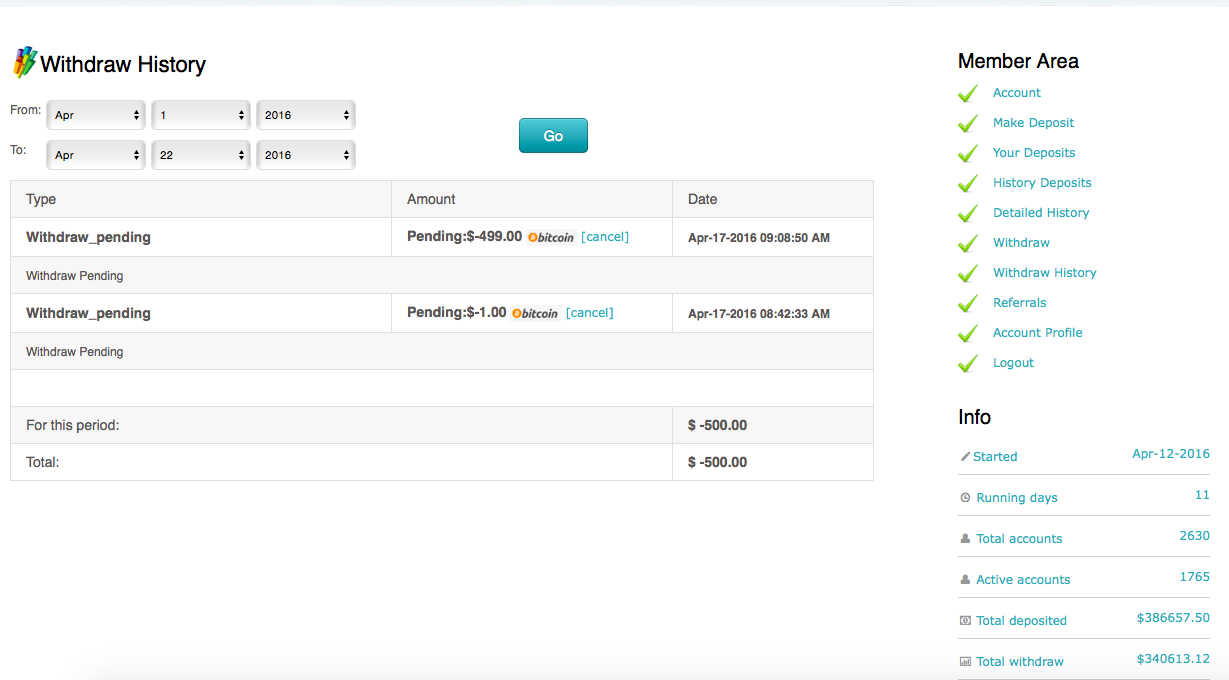Open the To year dropdown showing 2016
The width and height of the screenshot is (1229, 680).
click(x=306, y=155)
